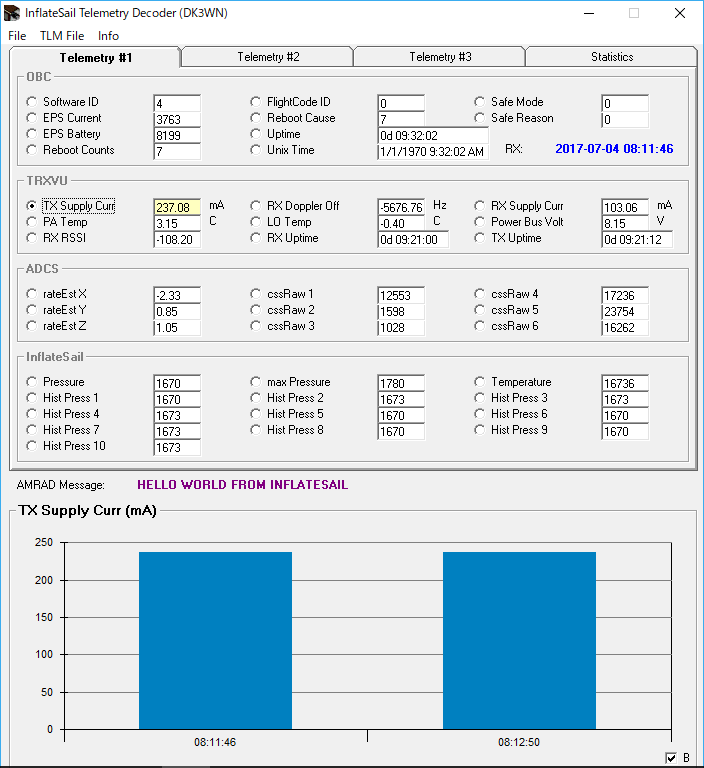Select the RX Supply Curr radio button
The image size is (704, 768).
[480, 206]
